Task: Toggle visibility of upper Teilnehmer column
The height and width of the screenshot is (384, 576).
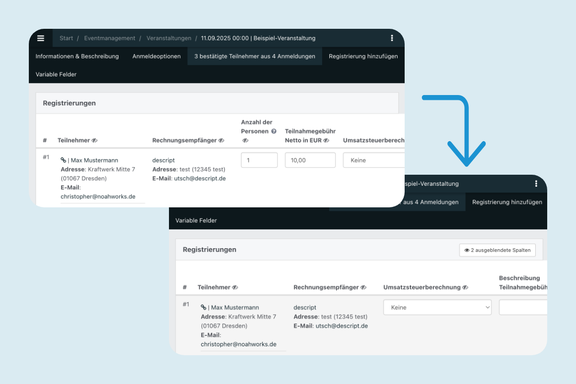Action: [x=94, y=140]
